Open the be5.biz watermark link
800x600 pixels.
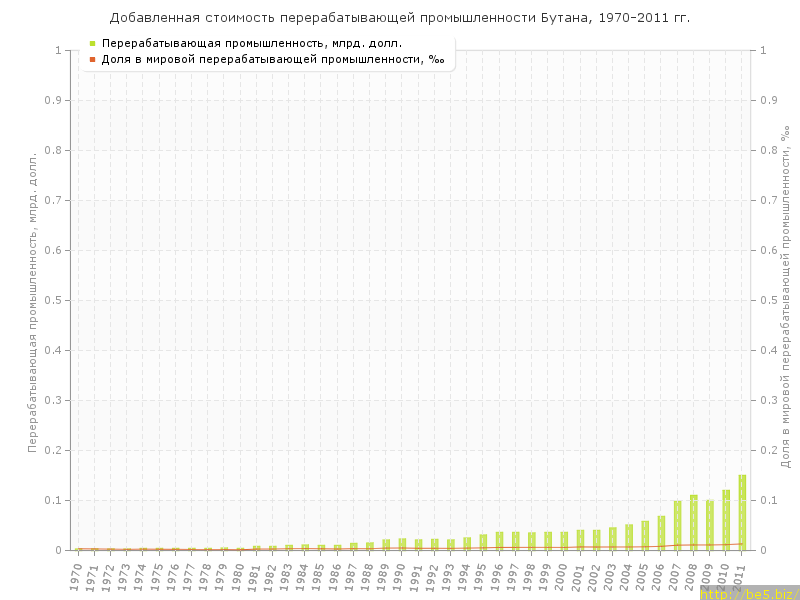coord(749,593)
